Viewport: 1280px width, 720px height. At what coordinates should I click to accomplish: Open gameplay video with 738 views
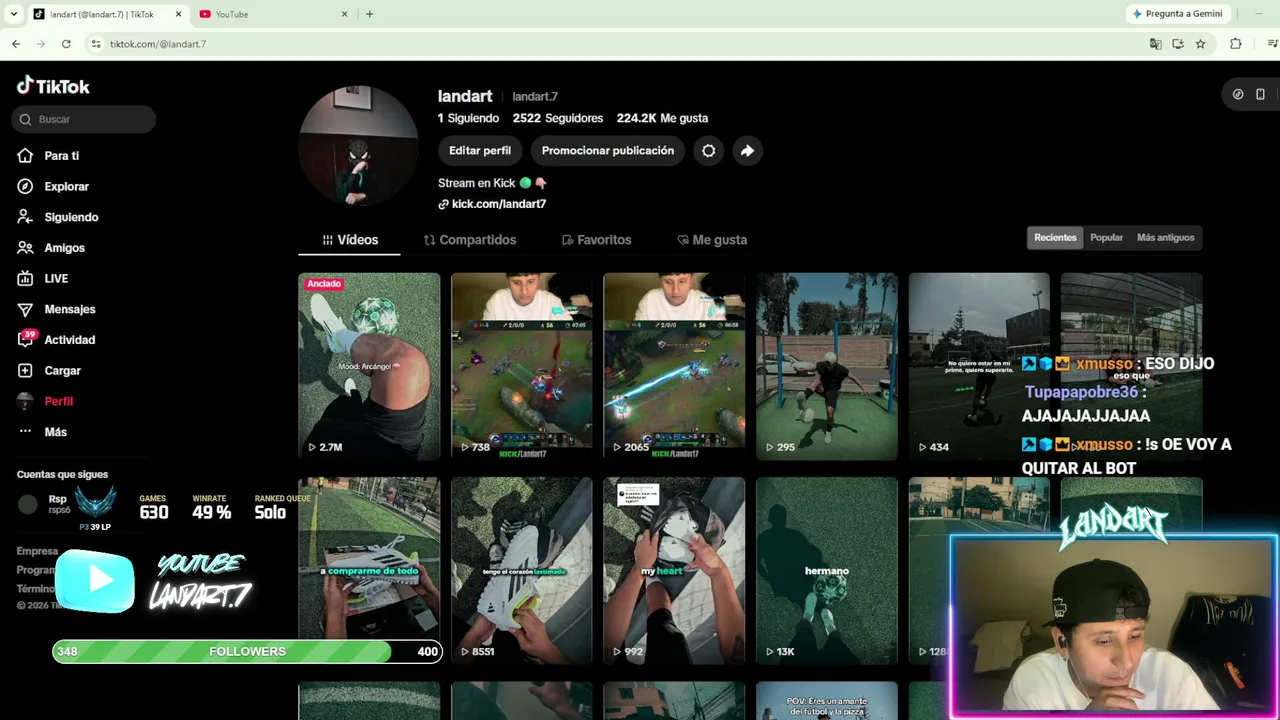[521, 366]
